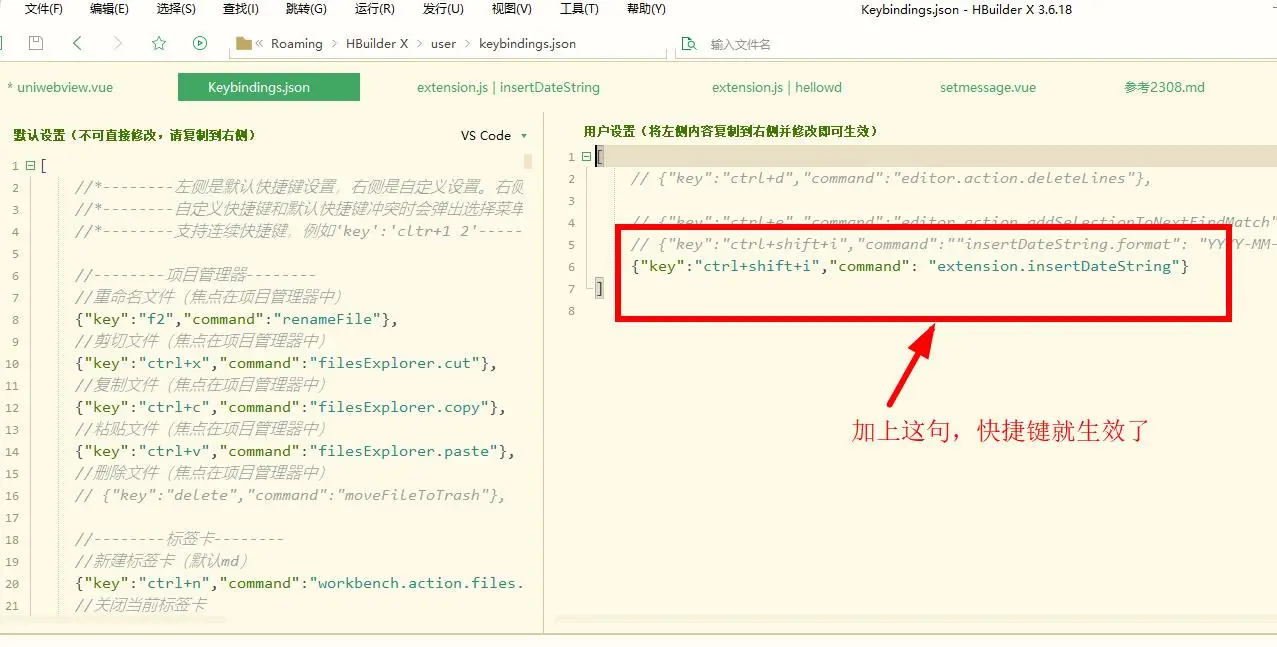Image resolution: width=1277 pixels, height=647 pixels.
Task: Collapse the user settings line 1 fold marker
Action: point(585,157)
